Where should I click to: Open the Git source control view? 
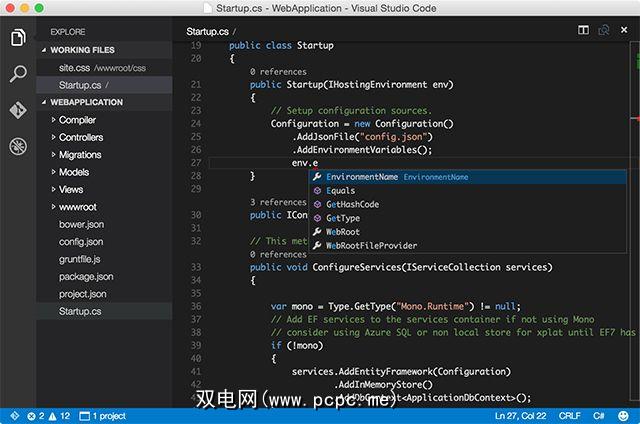[17, 110]
